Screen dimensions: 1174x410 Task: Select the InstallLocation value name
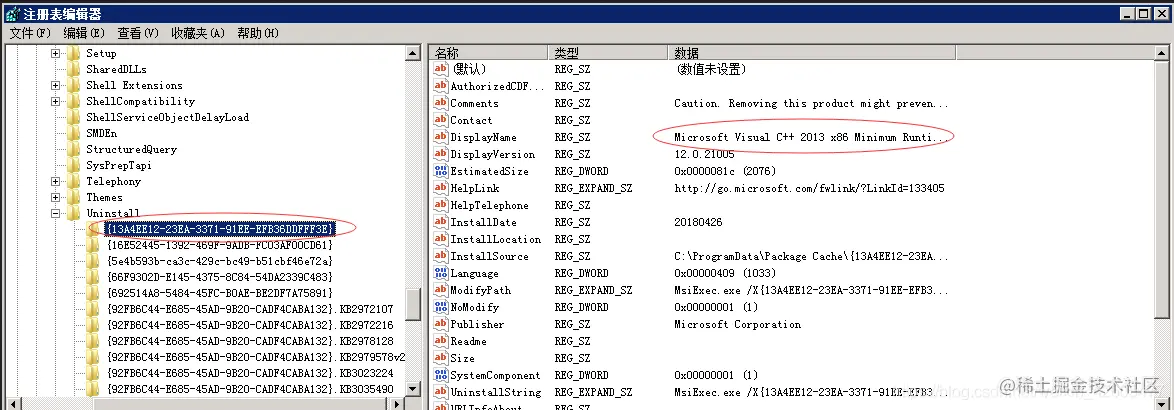click(495, 239)
